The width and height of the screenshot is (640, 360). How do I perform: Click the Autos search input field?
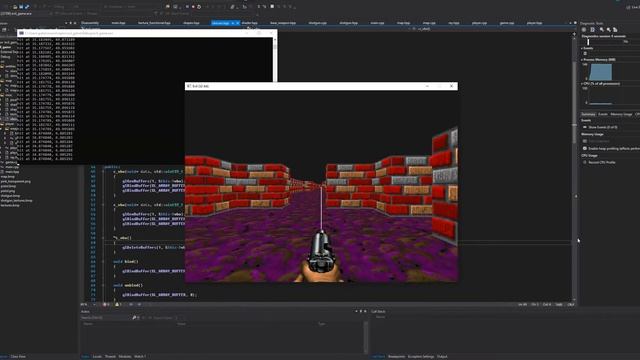[x=105, y=318]
